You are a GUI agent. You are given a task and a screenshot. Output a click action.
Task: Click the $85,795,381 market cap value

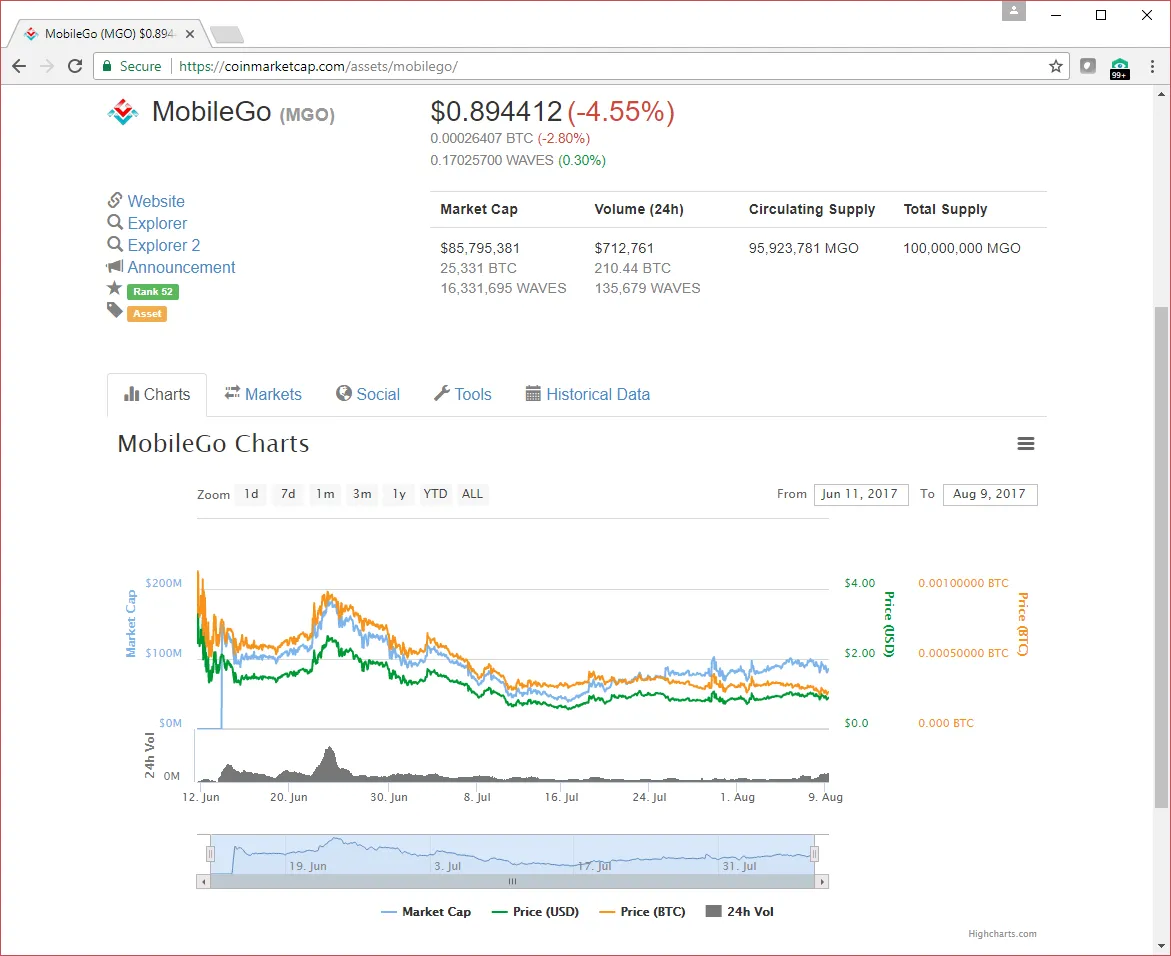coord(479,248)
